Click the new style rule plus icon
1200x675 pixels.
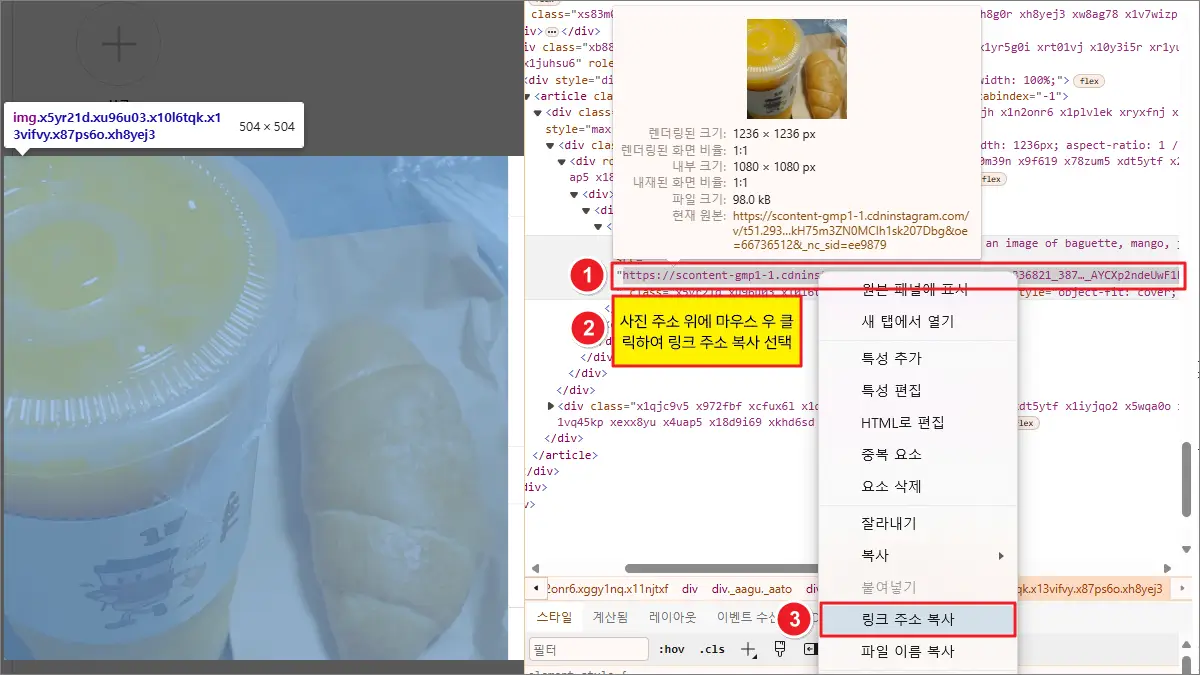[748, 649]
